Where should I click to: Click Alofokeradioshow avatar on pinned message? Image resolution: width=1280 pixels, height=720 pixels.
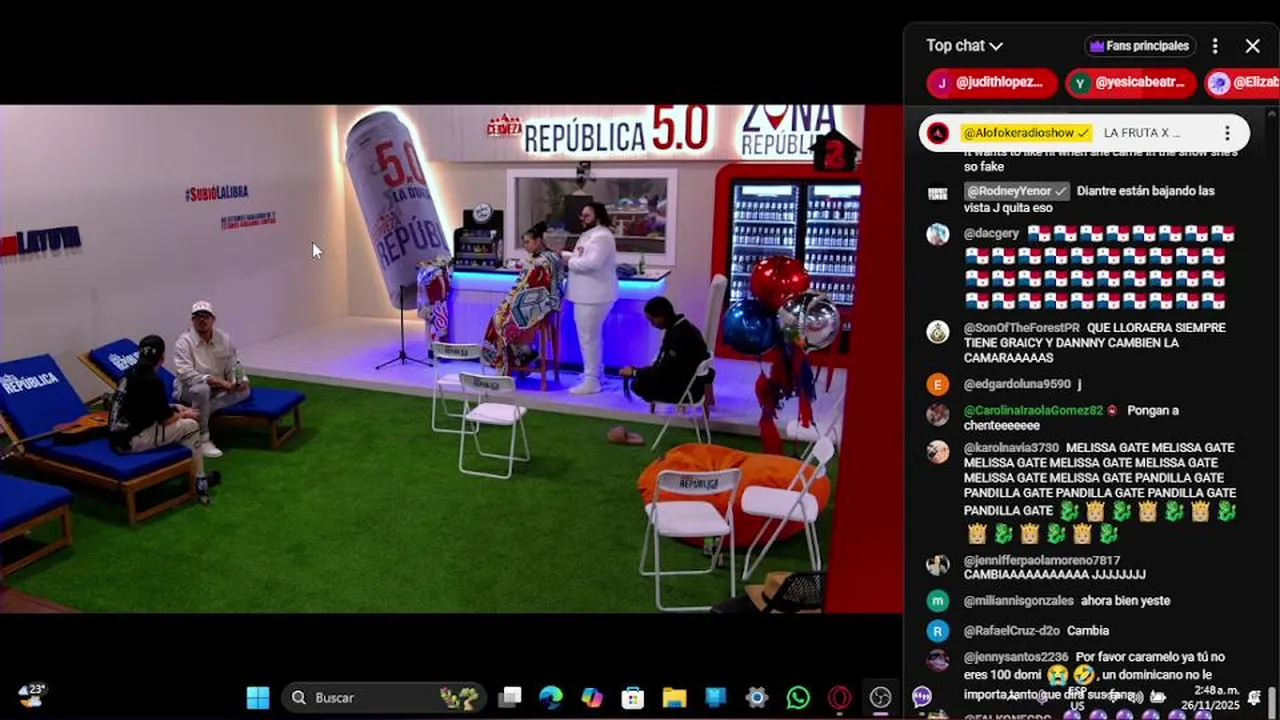(938, 133)
